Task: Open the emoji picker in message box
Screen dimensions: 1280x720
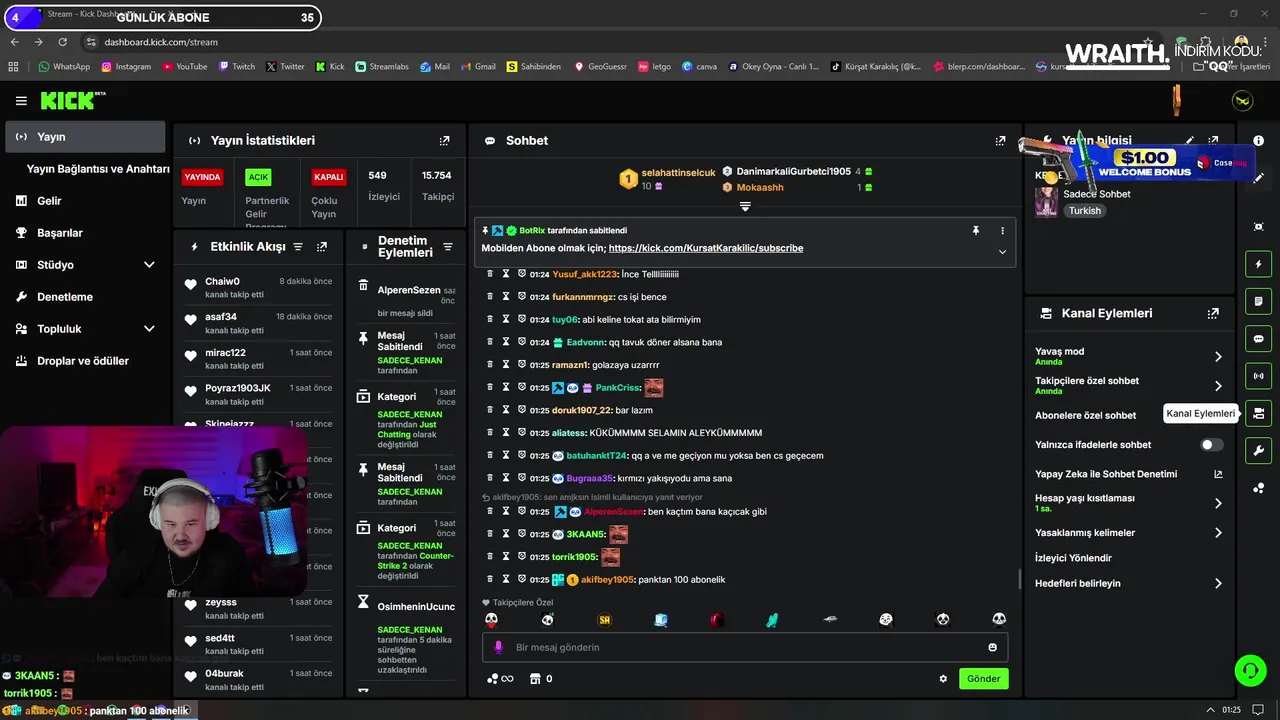Action: (x=993, y=647)
